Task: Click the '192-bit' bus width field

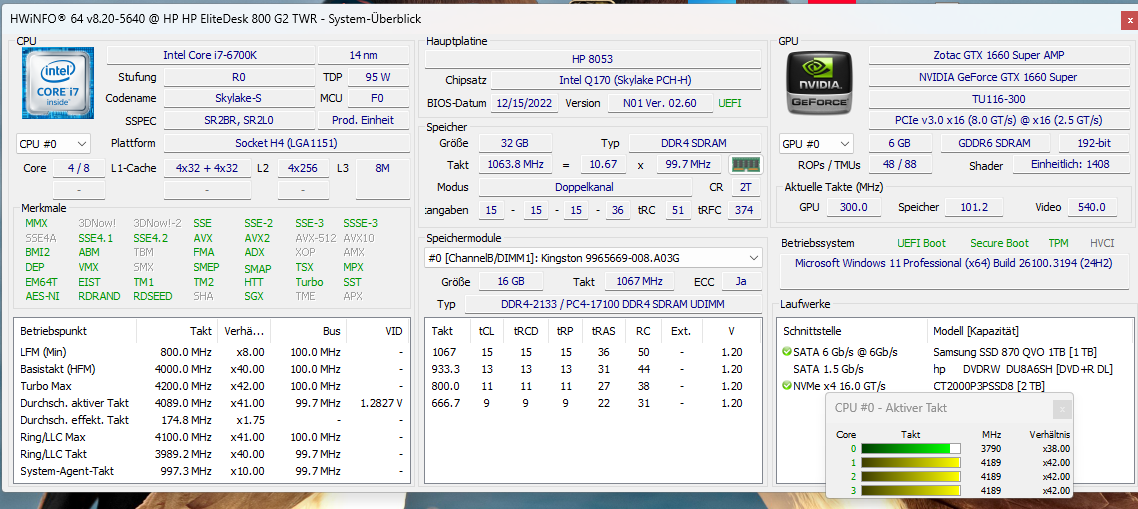Action: coord(1094,143)
